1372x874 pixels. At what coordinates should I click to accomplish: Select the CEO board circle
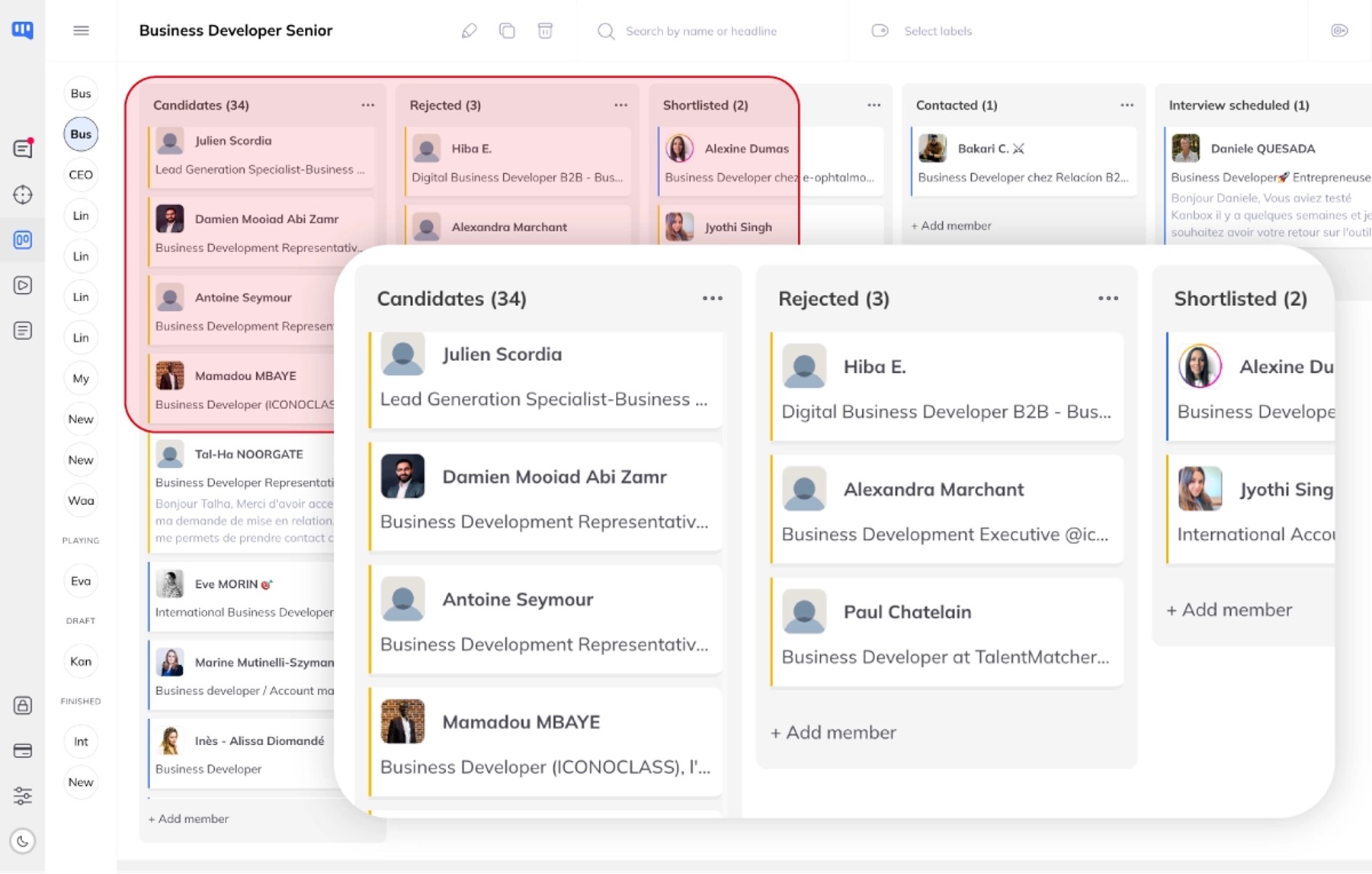[x=81, y=175]
